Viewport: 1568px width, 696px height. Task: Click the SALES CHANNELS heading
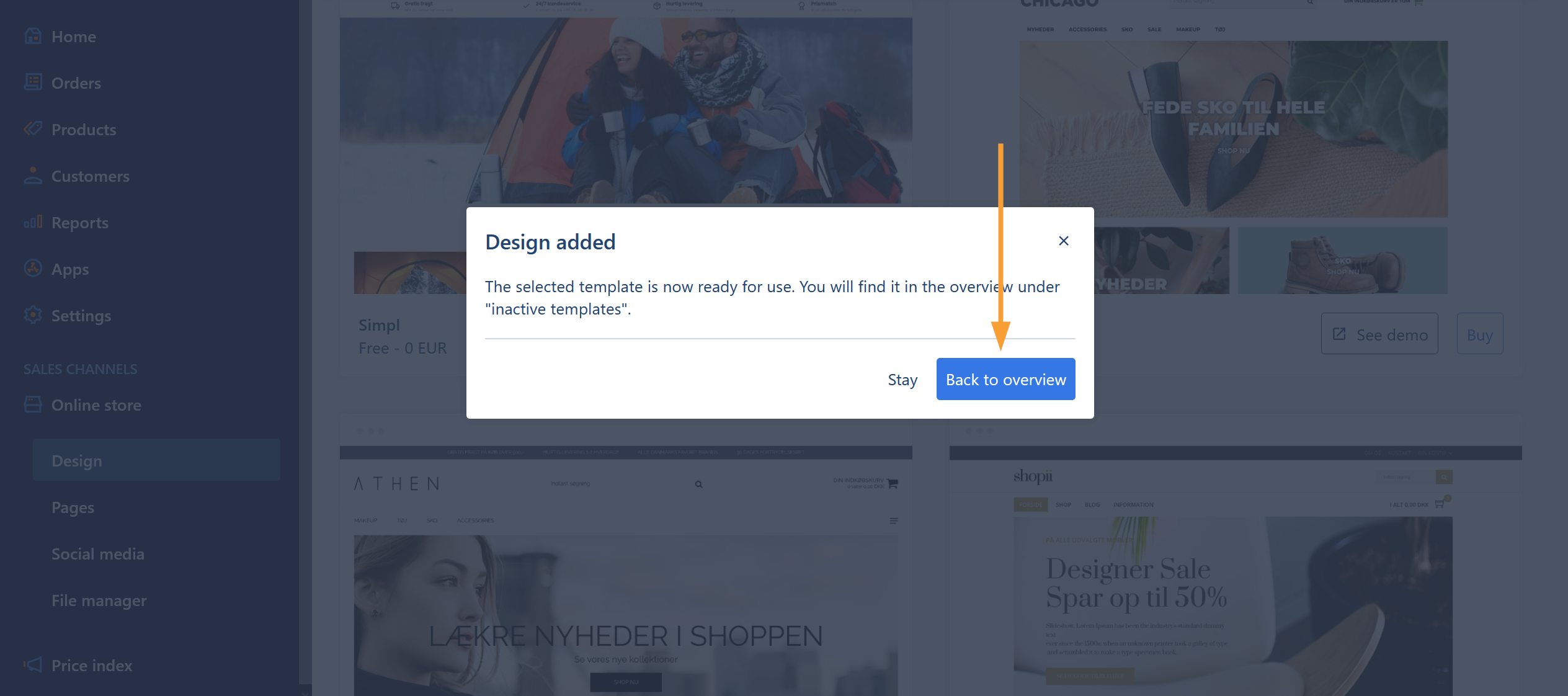80,369
